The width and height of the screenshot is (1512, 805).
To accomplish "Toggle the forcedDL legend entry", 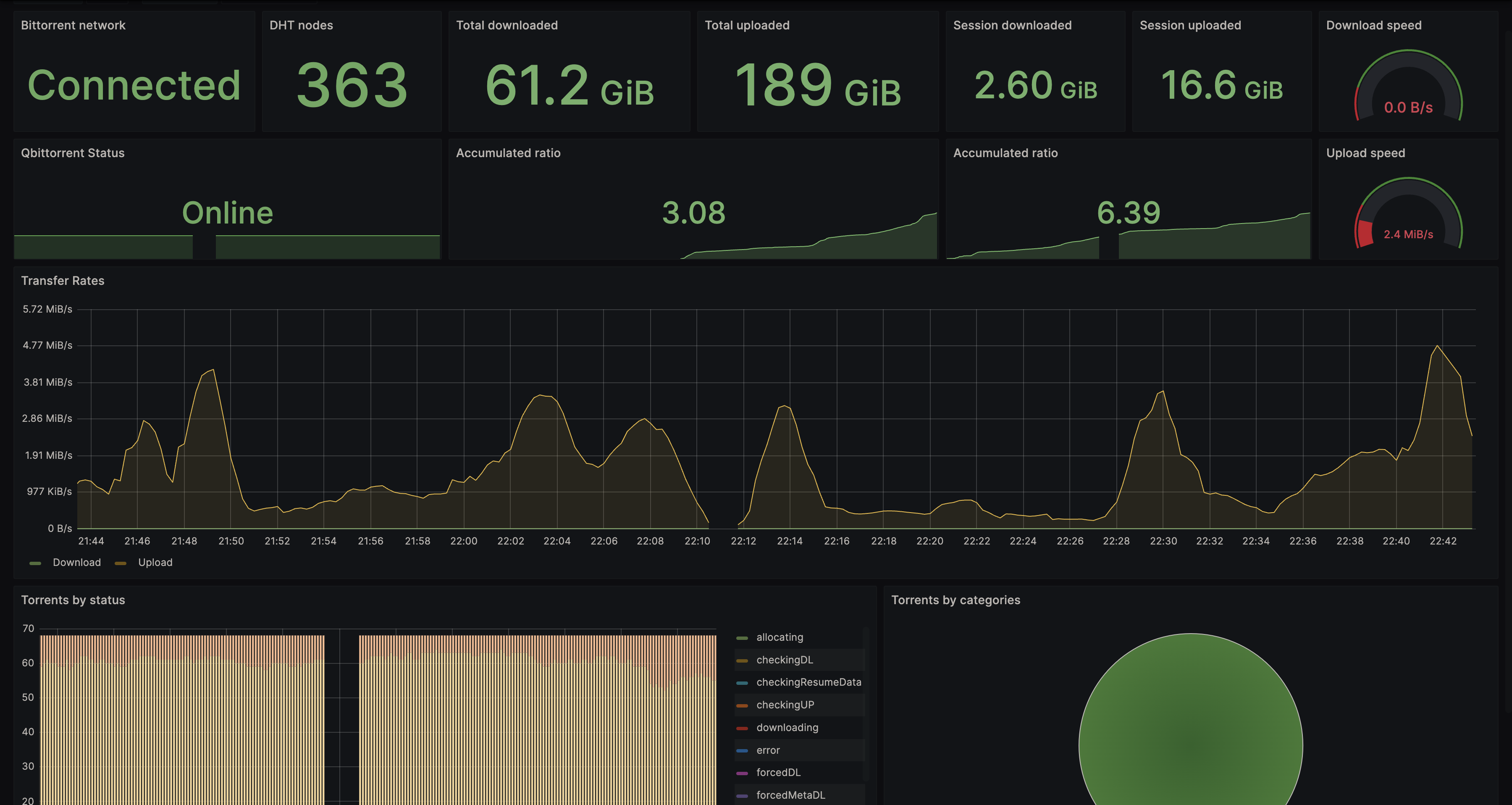I will tap(778, 773).
